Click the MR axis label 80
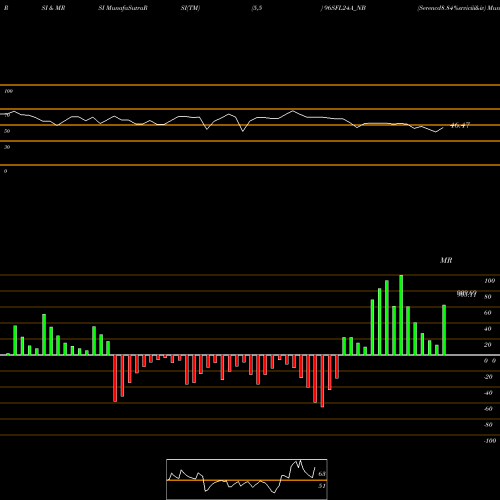Viewport: 500px width, 500px height. 488,297
